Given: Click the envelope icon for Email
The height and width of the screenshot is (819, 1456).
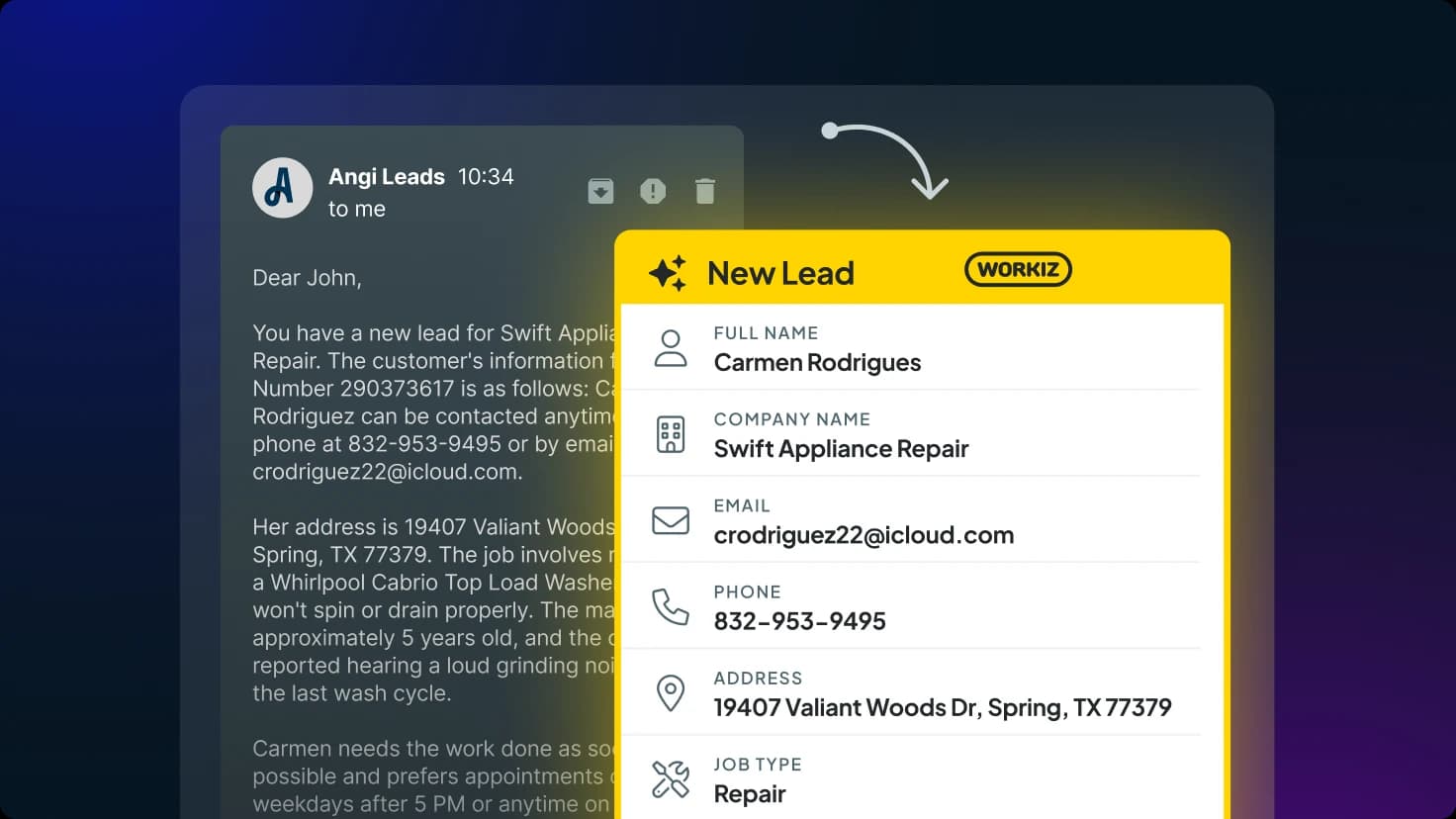Looking at the screenshot, I should pos(671,520).
